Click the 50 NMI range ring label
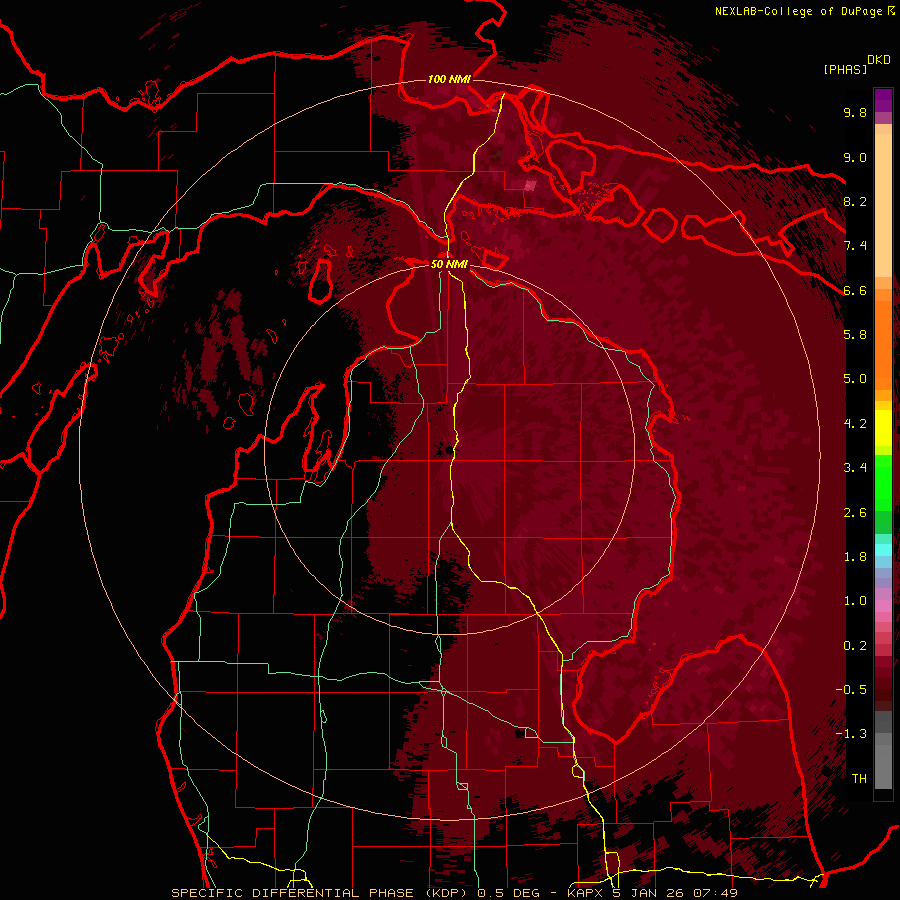Image resolution: width=900 pixels, height=900 pixels. tap(449, 264)
